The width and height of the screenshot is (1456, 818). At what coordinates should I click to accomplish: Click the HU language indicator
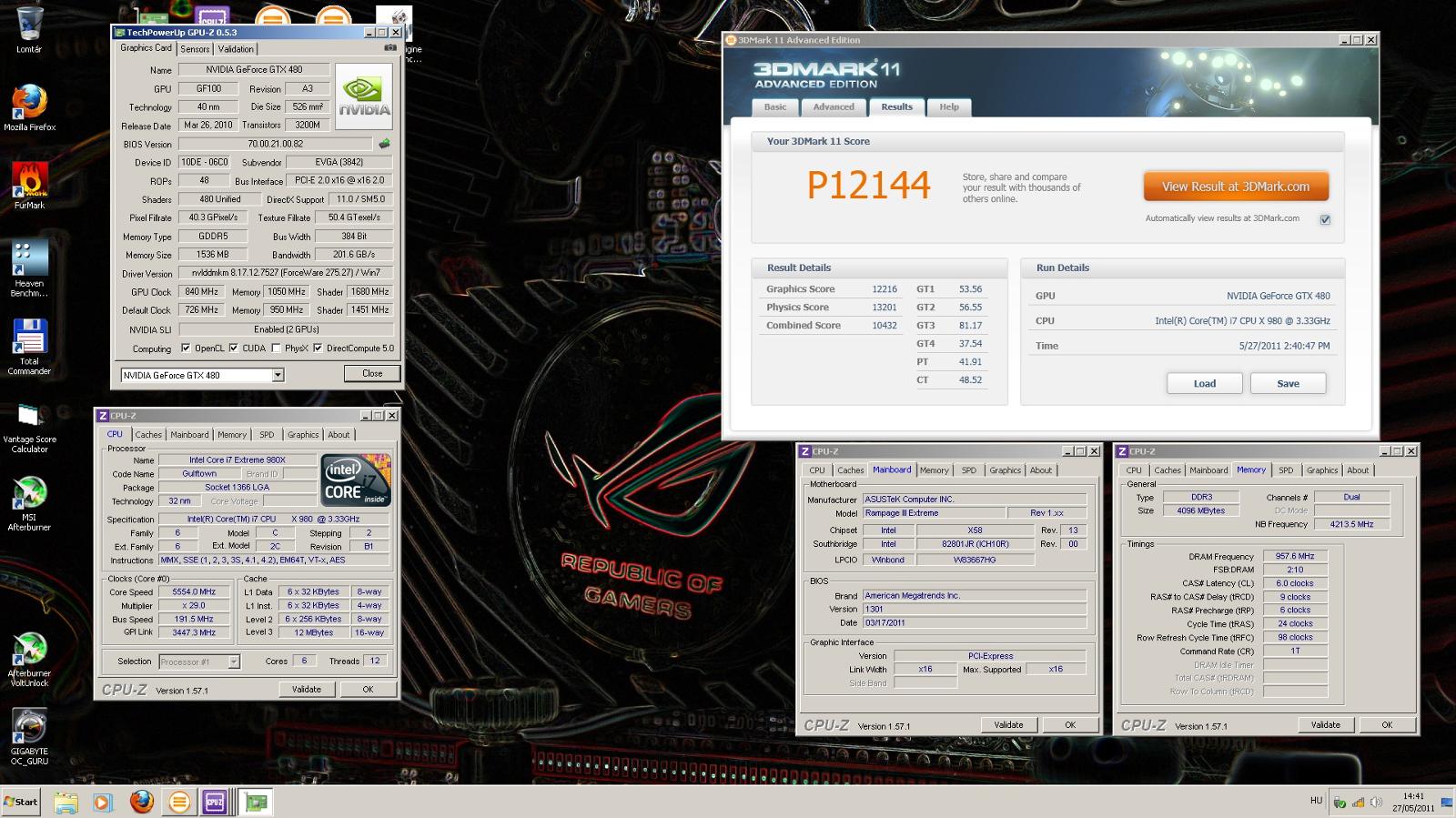click(1316, 801)
